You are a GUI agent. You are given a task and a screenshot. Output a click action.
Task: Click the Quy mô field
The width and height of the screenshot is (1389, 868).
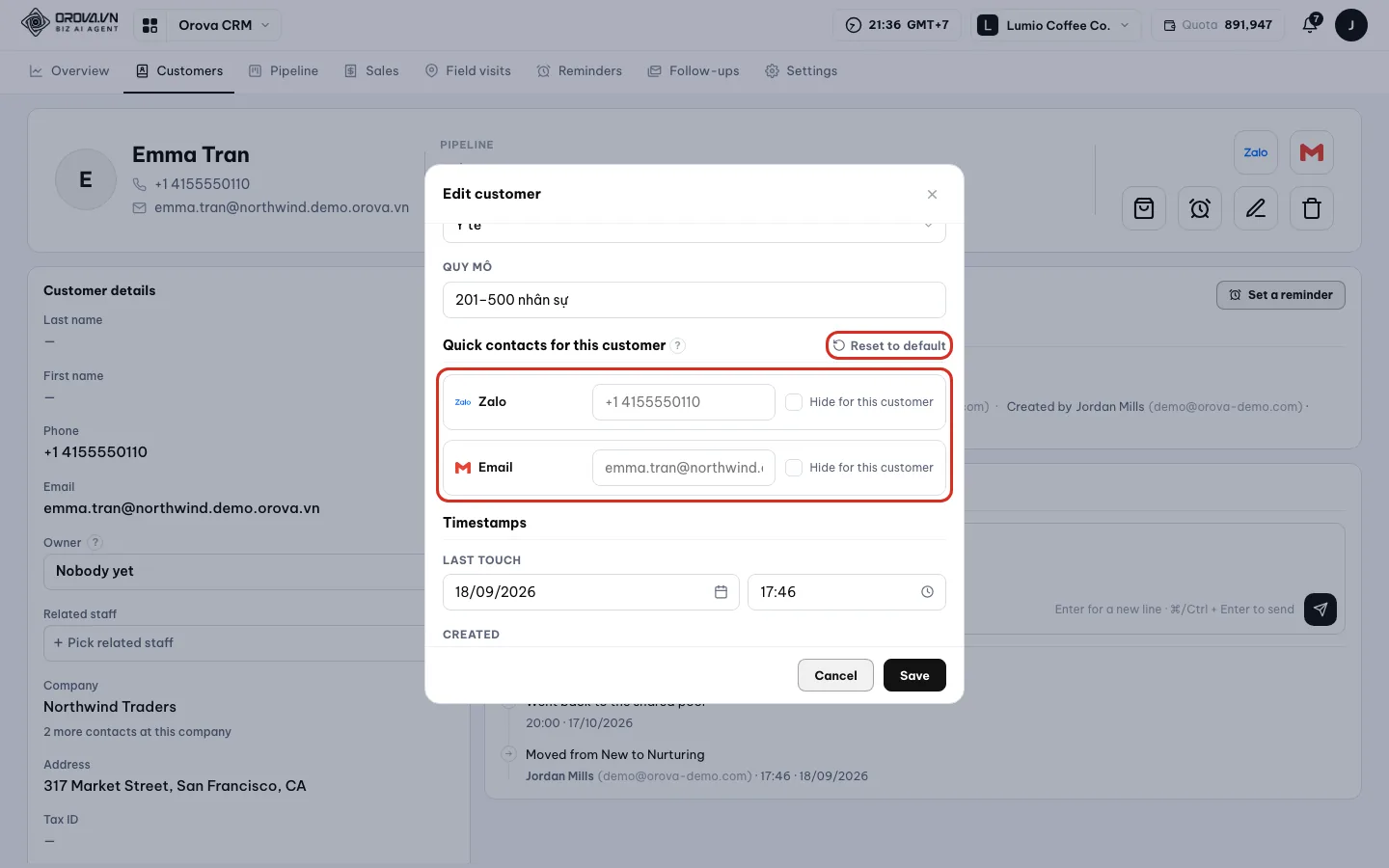click(x=694, y=300)
